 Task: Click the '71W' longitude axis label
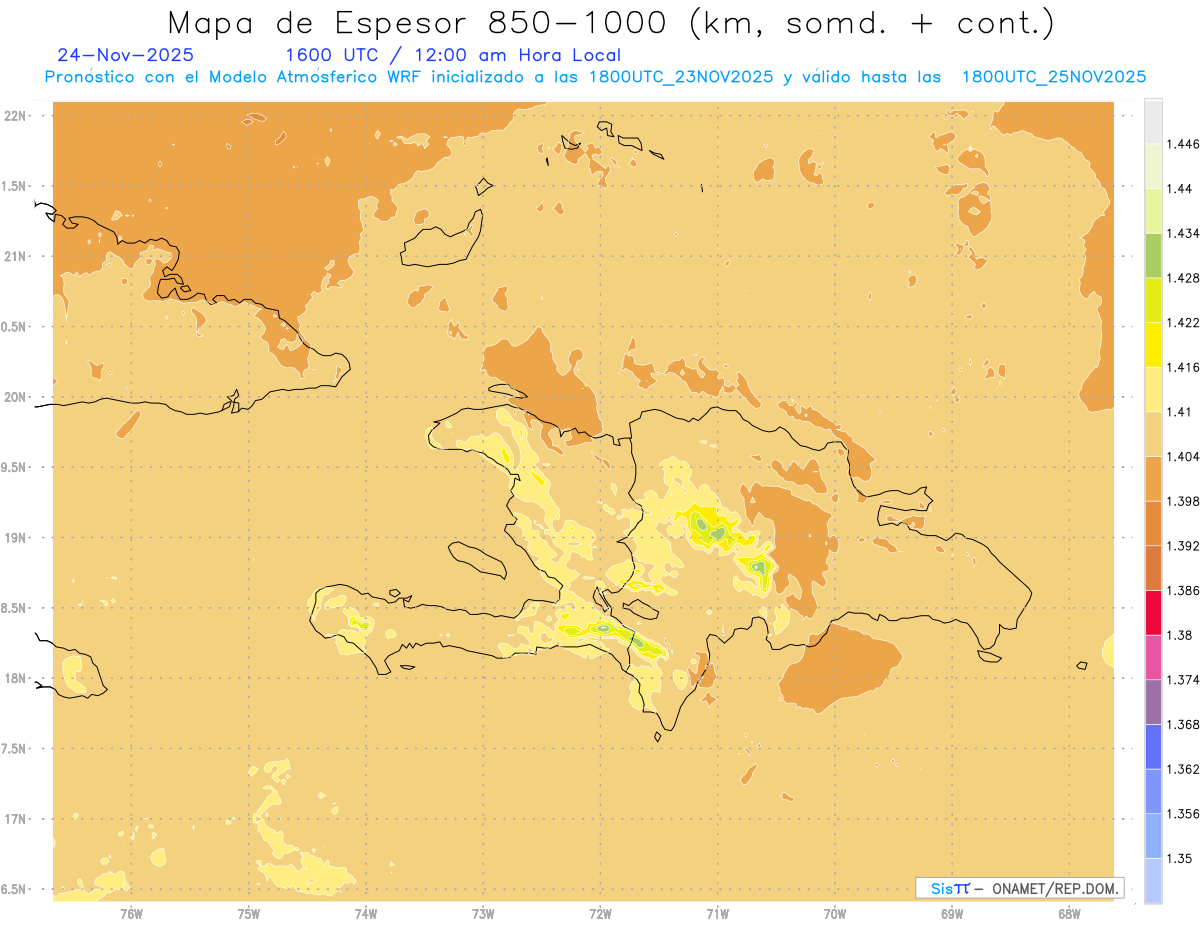click(x=717, y=914)
